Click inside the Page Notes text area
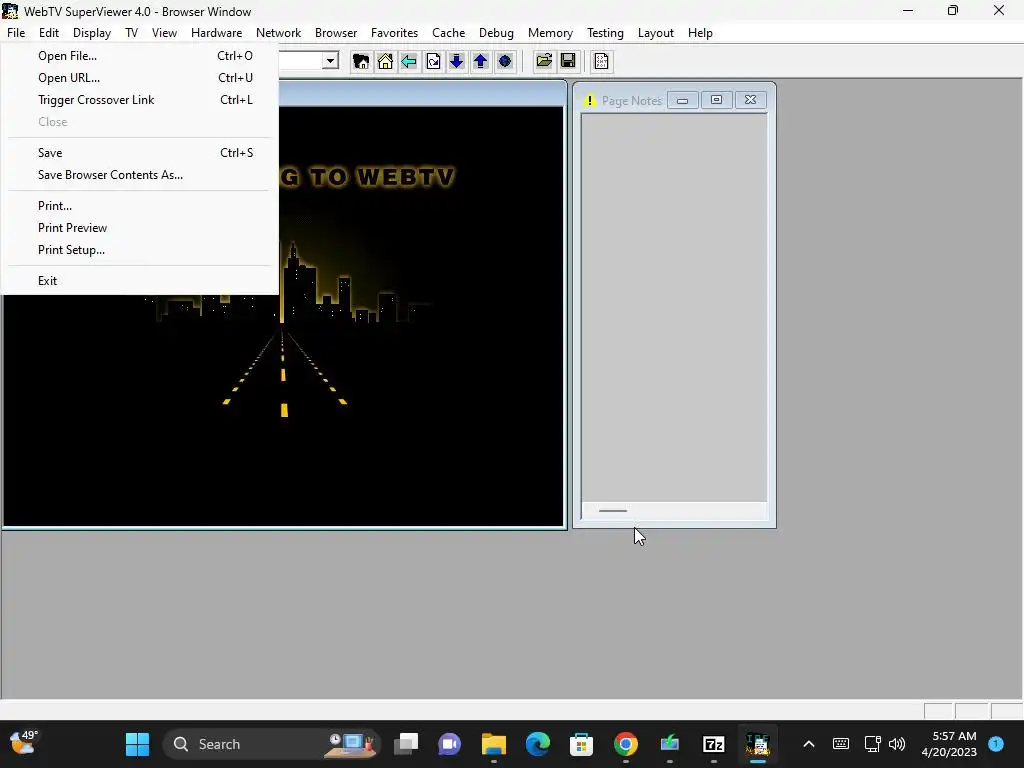 [674, 307]
